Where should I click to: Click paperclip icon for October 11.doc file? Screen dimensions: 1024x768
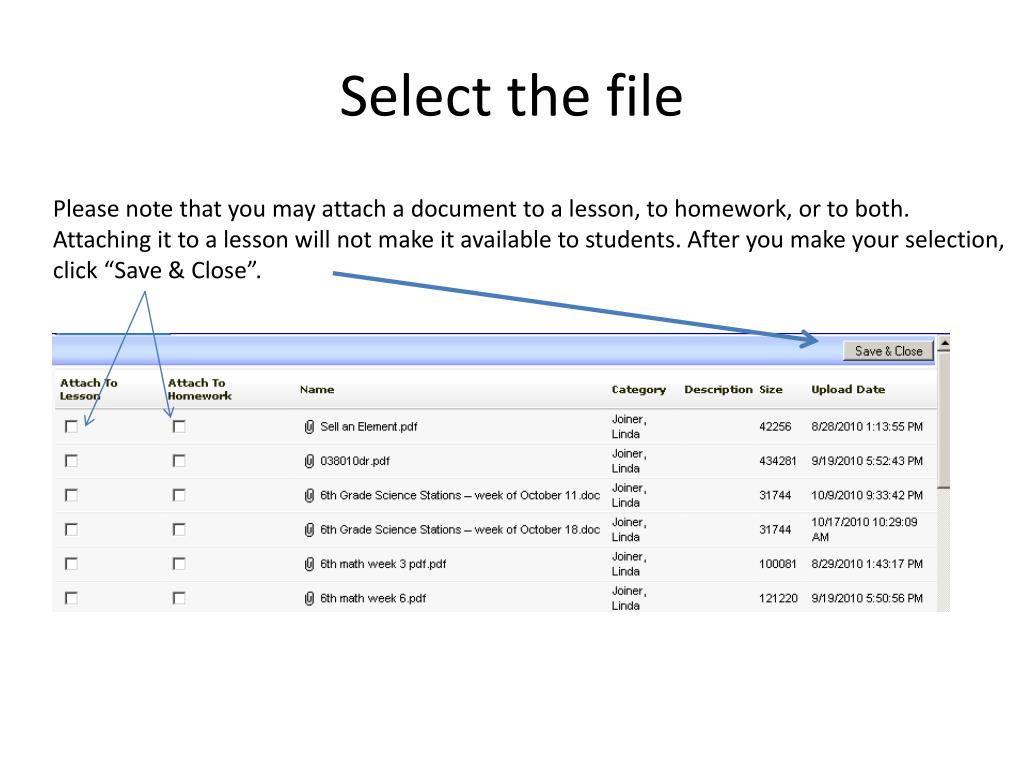pyautogui.click(x=310, y=496)
